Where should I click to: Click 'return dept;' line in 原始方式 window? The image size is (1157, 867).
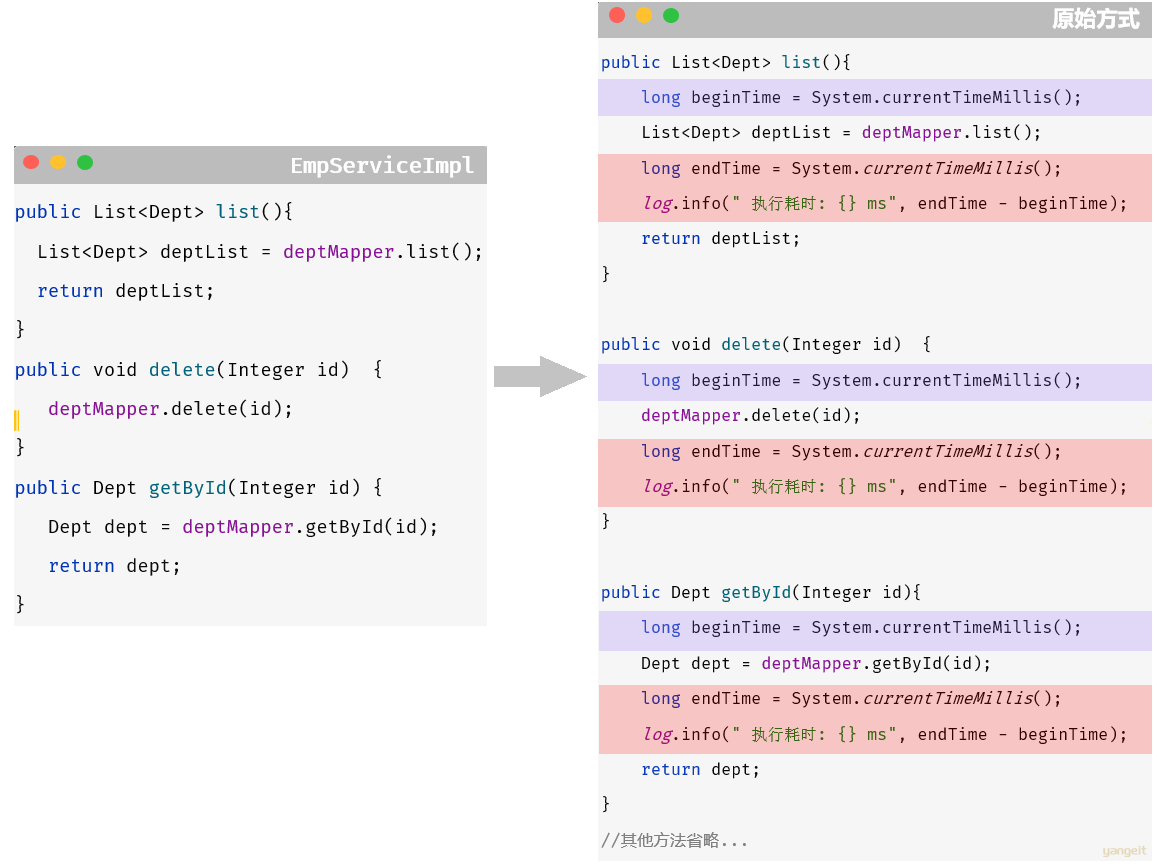tap(700, 770)
